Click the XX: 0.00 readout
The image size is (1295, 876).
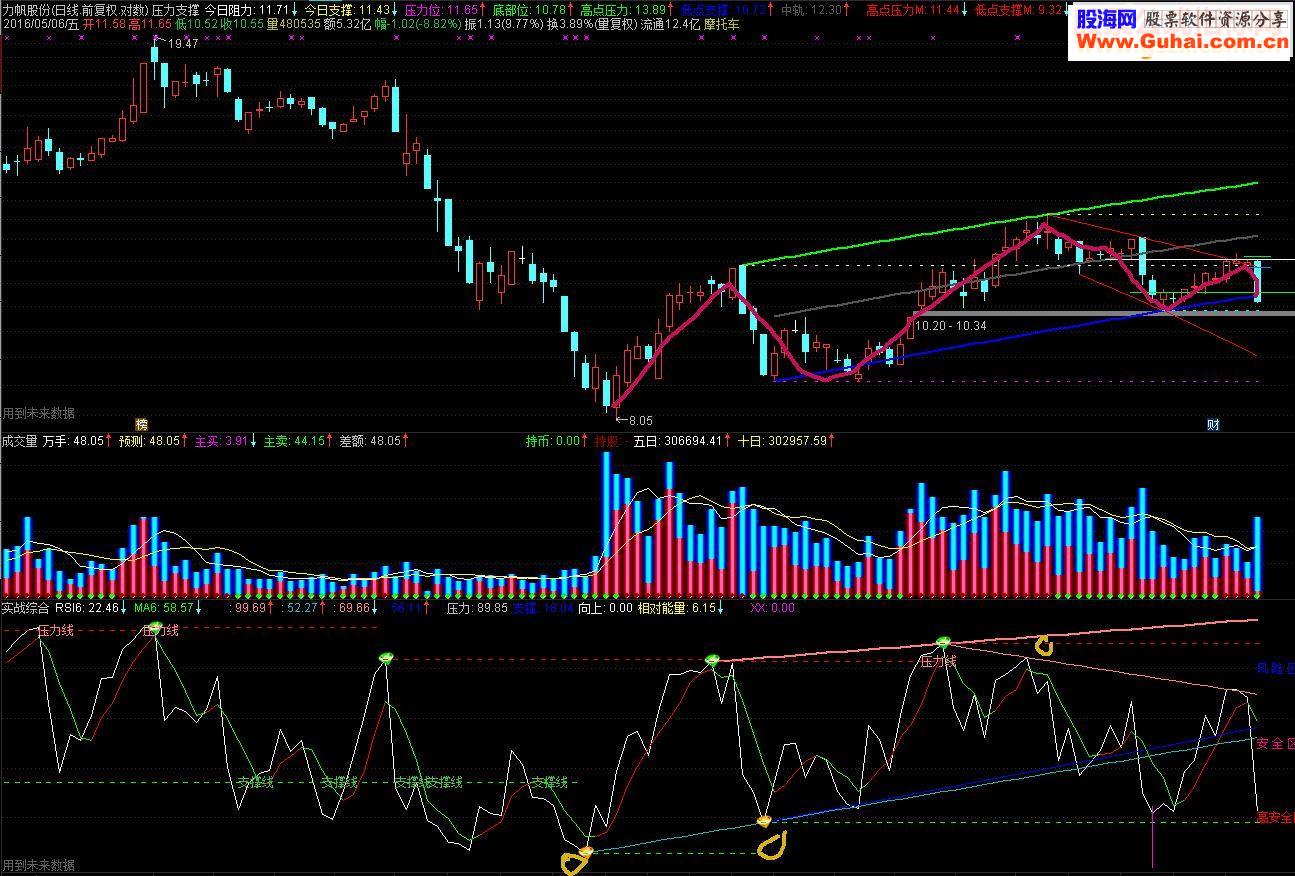click(771, 607)
